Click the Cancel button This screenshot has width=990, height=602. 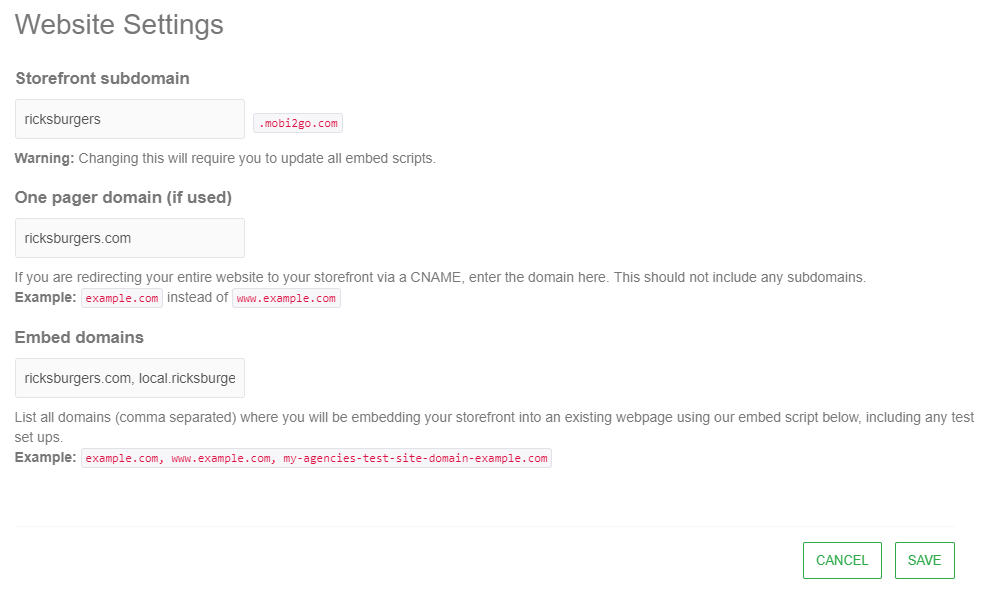842,560
